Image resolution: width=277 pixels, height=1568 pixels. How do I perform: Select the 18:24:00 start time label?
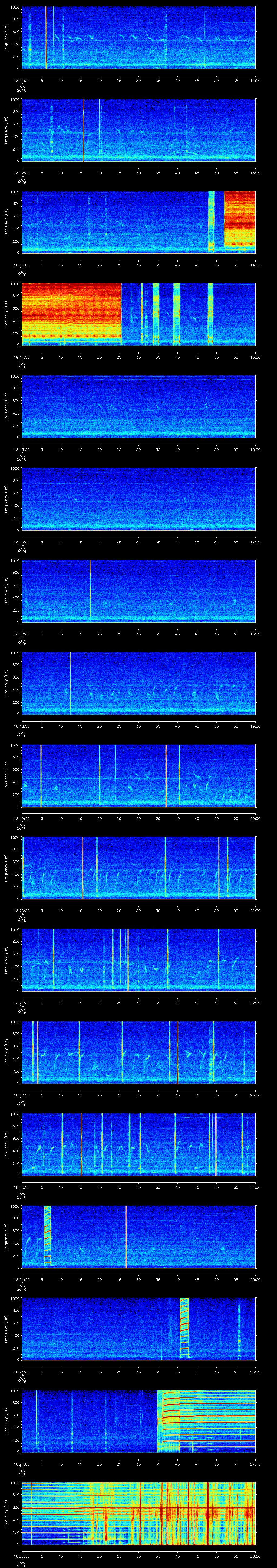pos(21,1280)
